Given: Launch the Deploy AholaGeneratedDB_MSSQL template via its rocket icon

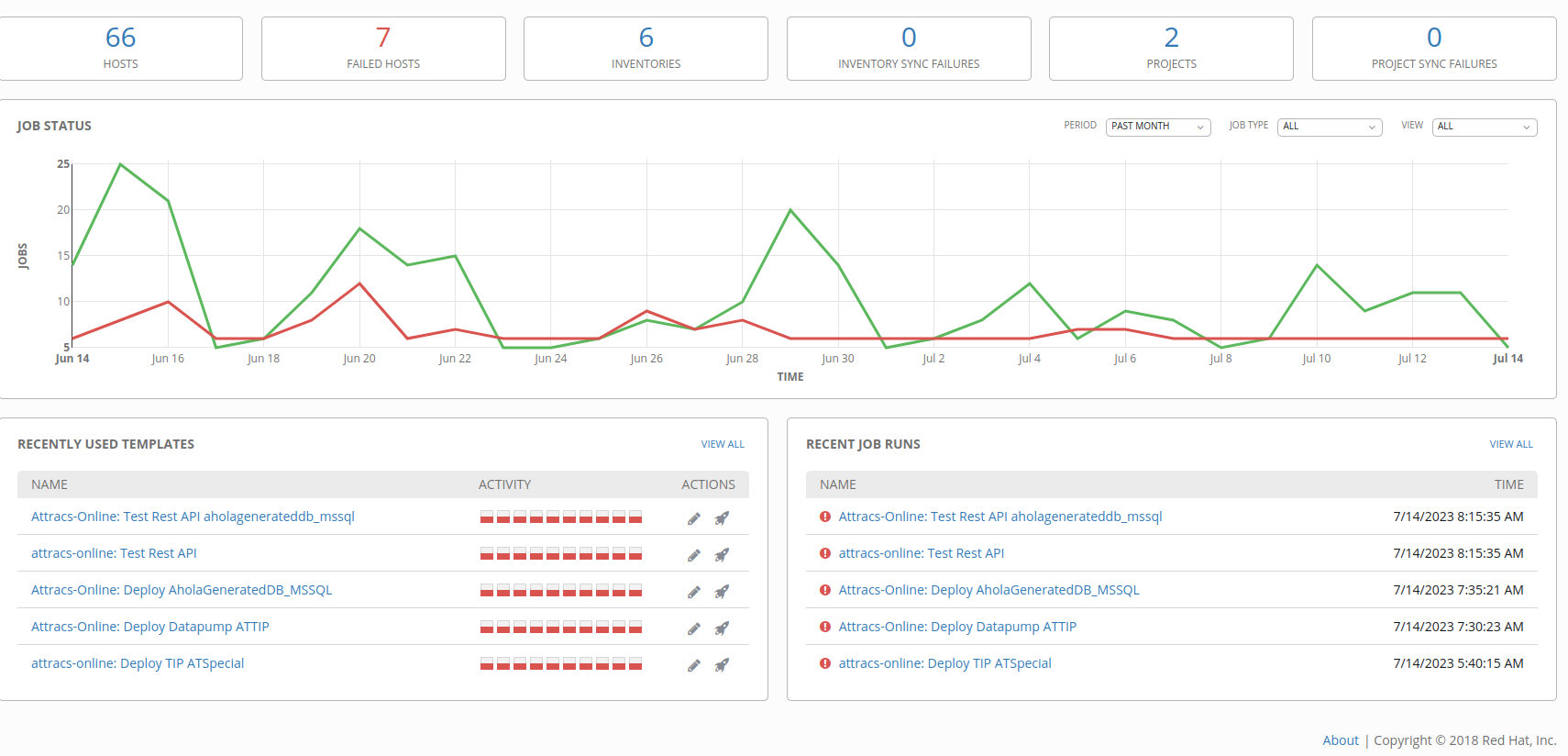Looking at the screenshot, I should pyautogui.click(x=723, y=592).
